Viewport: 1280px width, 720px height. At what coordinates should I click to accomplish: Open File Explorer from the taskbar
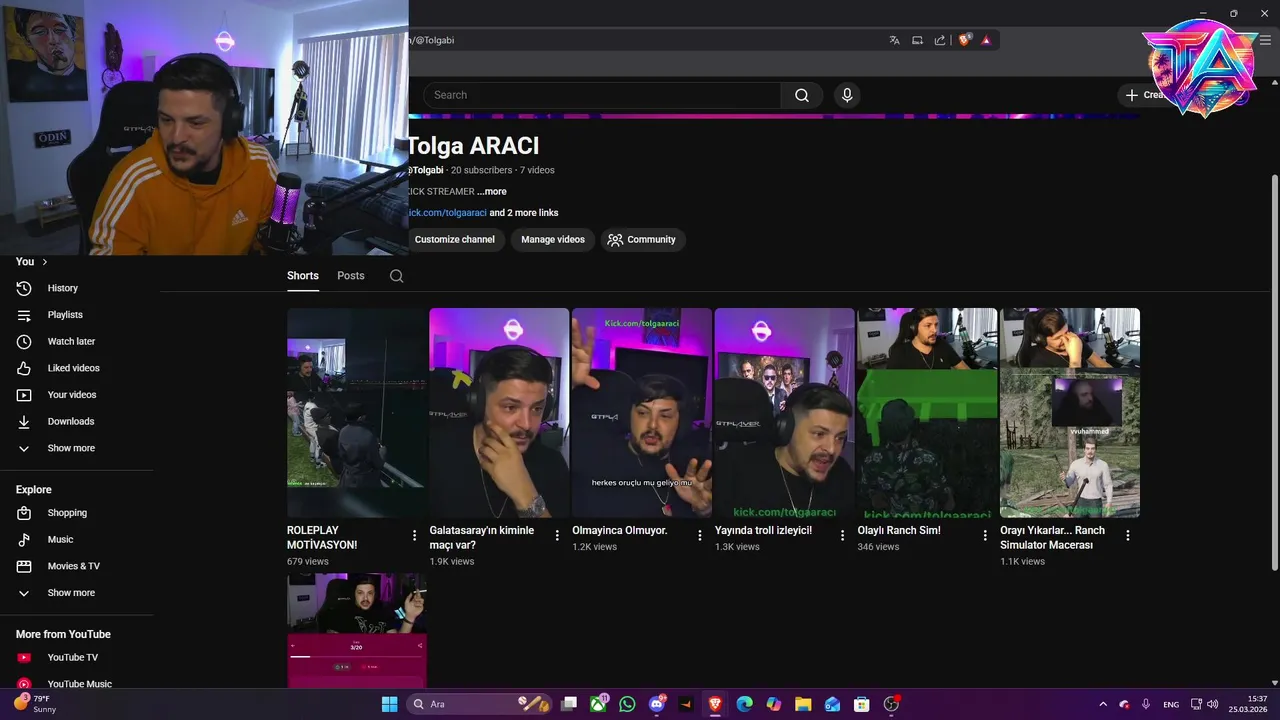click(x=803, y=704)
